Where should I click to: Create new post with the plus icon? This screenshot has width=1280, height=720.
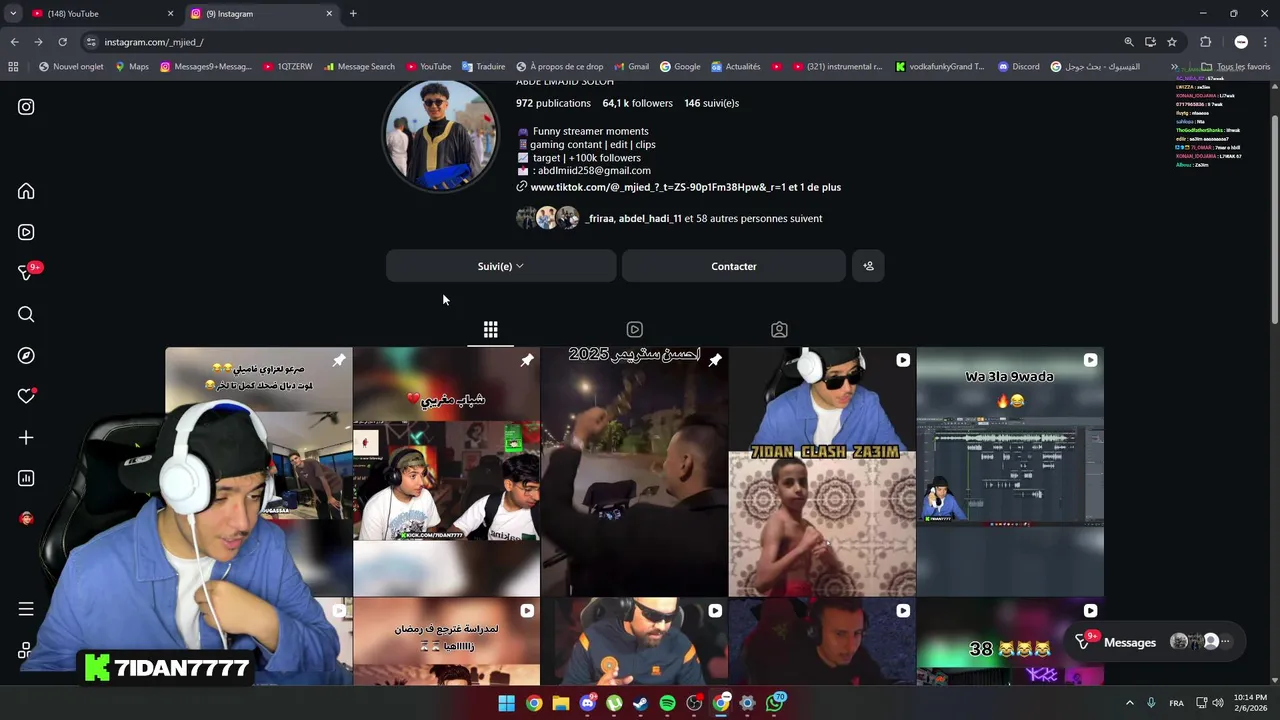coord(26,437)
